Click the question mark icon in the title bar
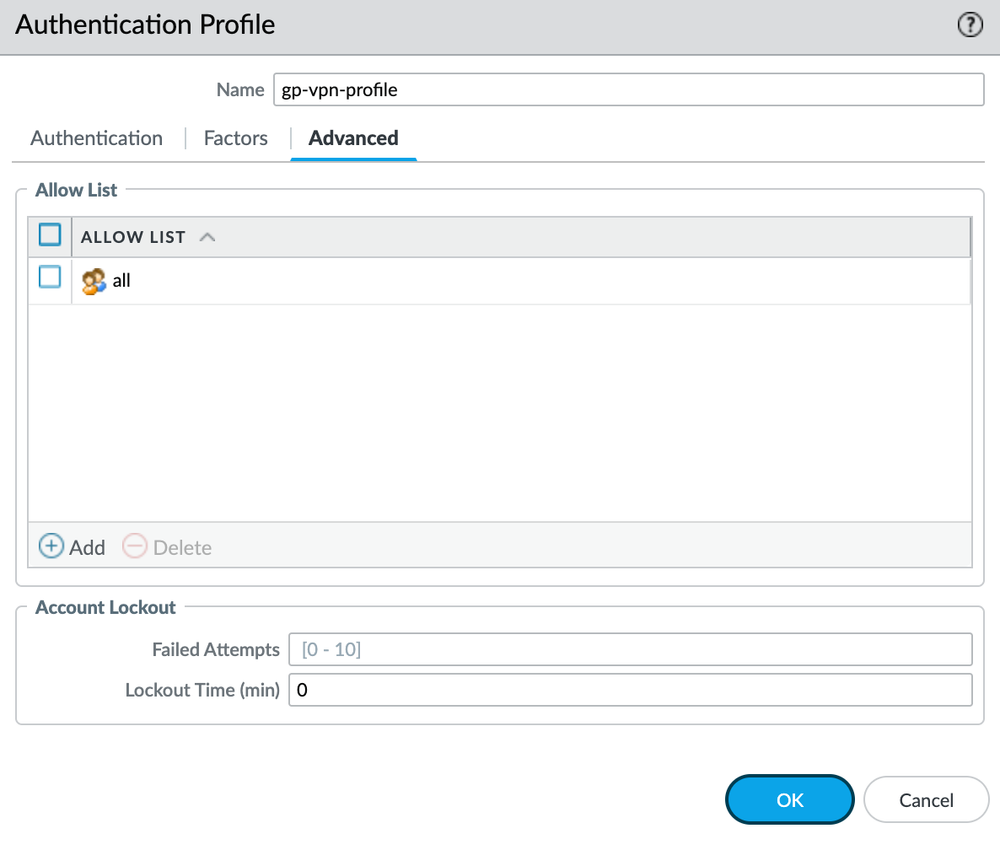 pyautogui.click(x=970, y=25)
